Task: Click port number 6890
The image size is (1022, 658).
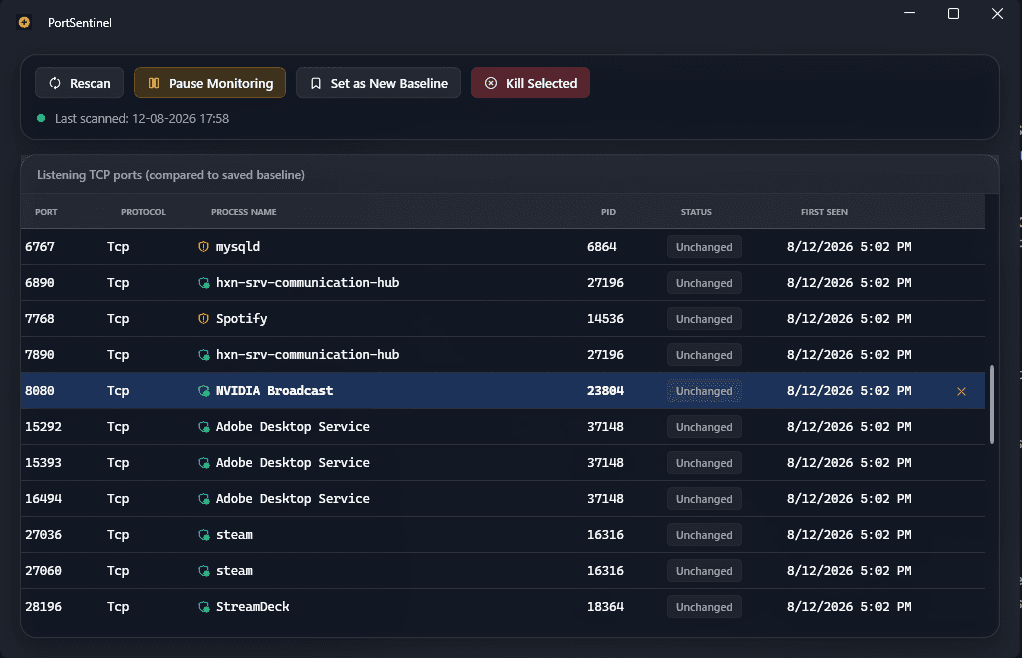Action: (40, 283)
